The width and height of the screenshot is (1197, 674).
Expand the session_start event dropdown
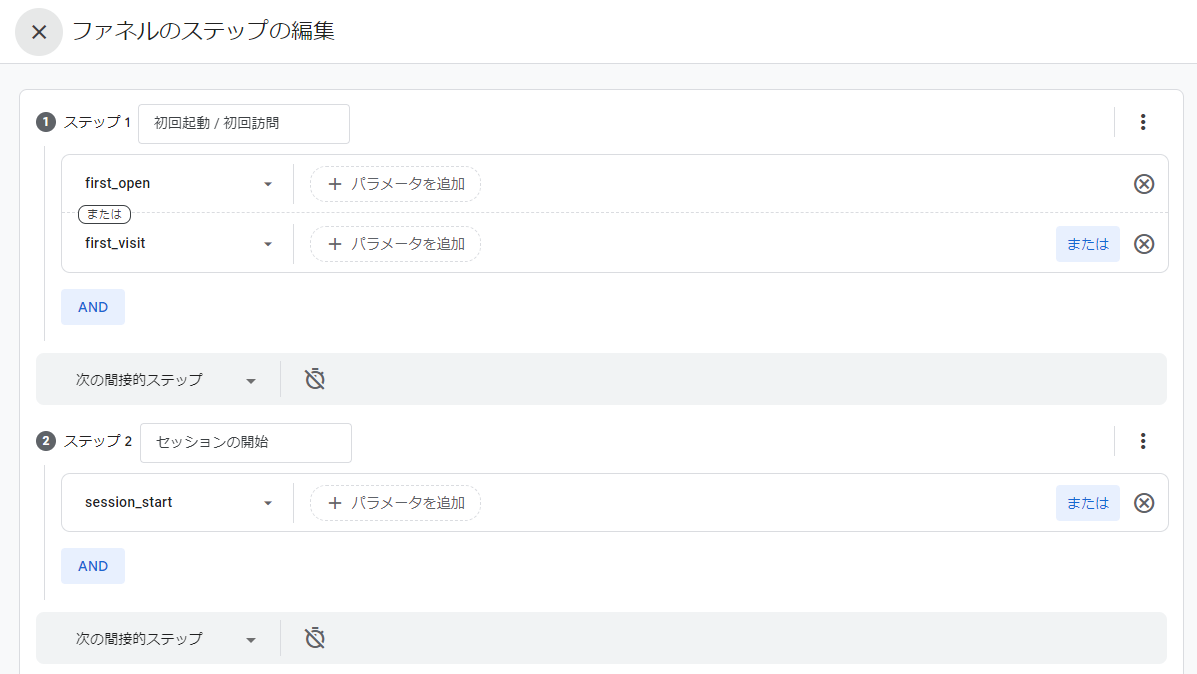(267, 503)
